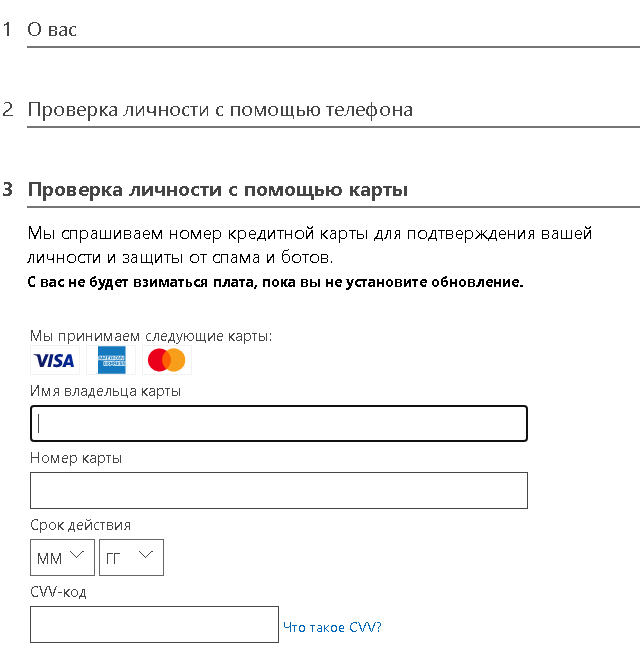Click the Срок действия label
Image resolution: width=640 pixels, height=652 pixels.
point(80,525)
